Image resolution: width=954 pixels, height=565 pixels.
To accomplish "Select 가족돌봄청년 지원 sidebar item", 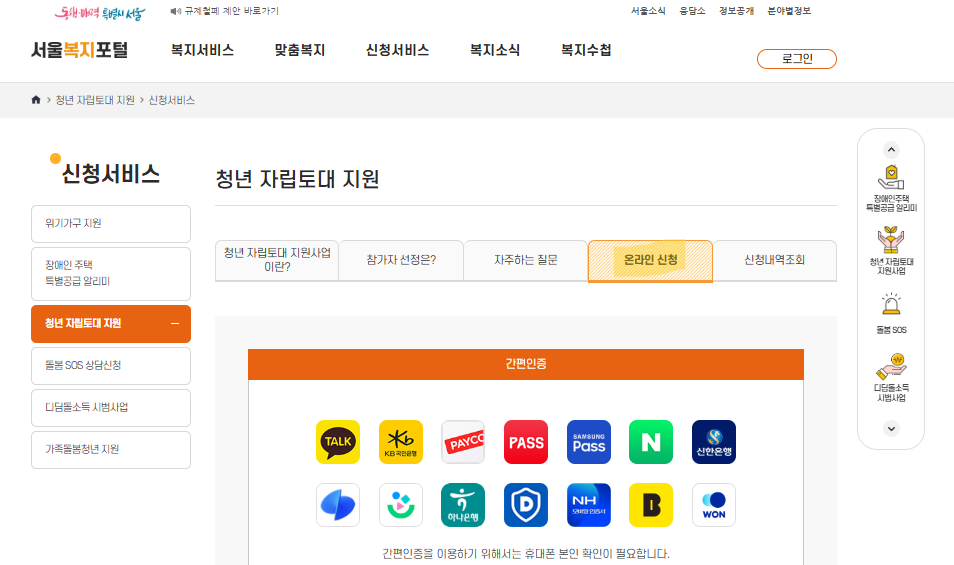I will [x=111, y=449].
